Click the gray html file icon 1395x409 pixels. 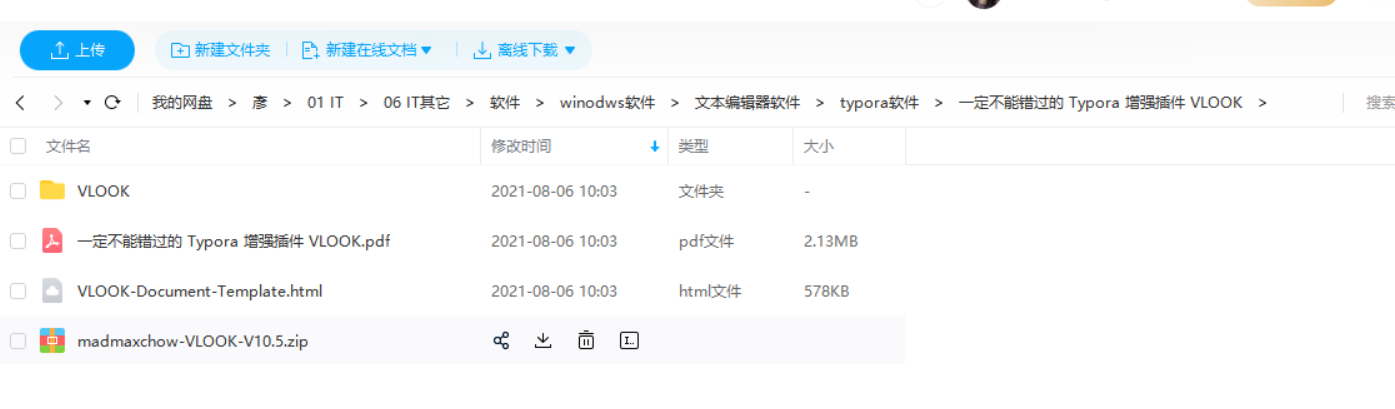[52, 291]
